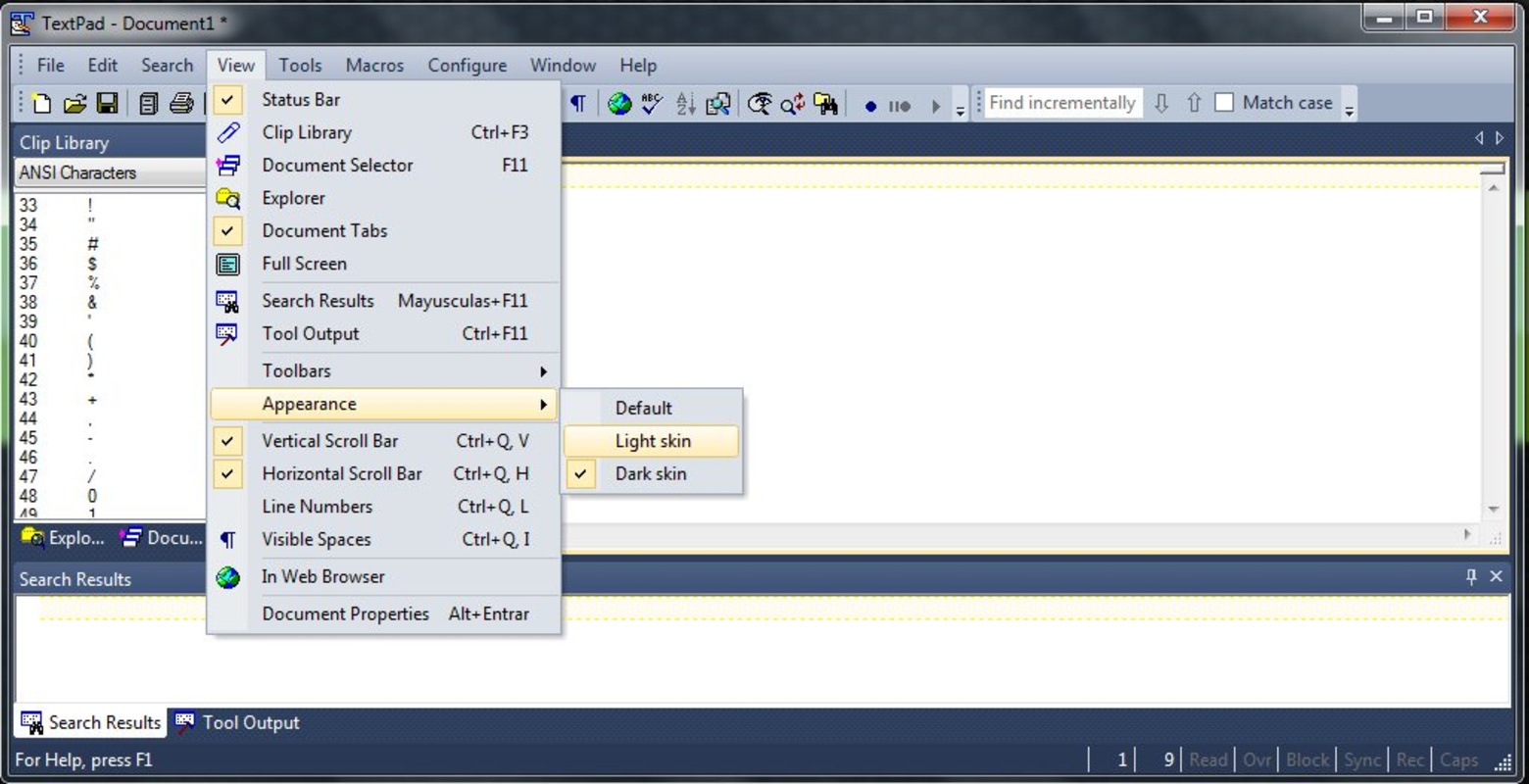Click the Clip Library pencil icon in menu

pos(227,132)
